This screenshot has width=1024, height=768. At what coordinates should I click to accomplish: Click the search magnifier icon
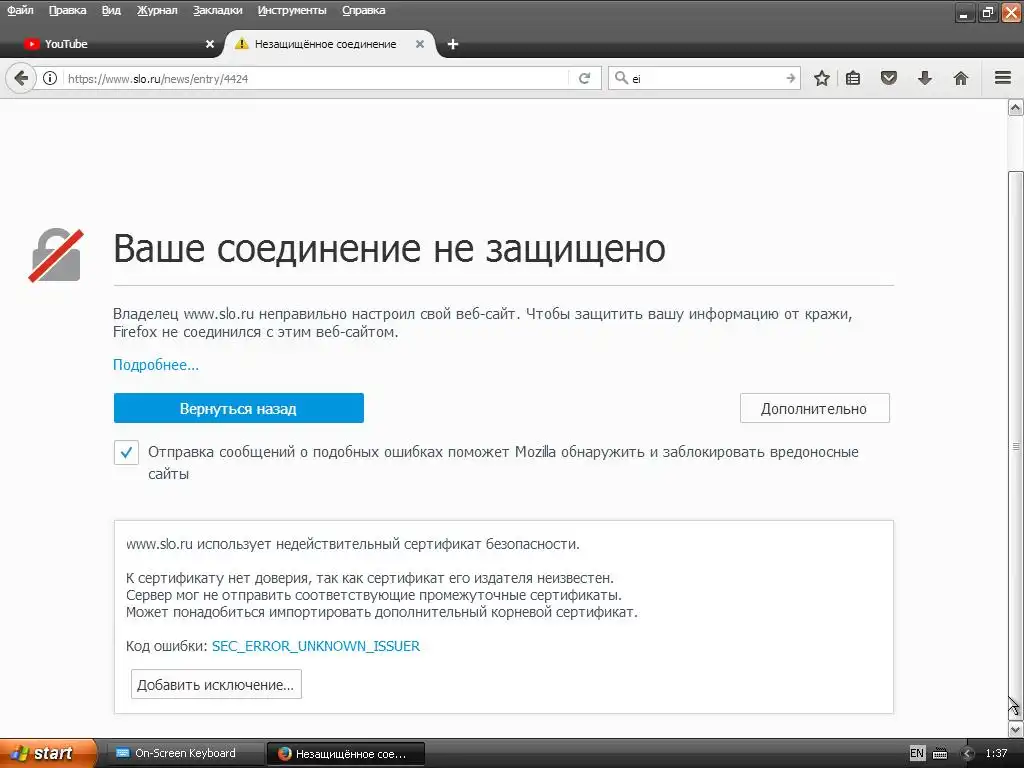click(x=621, y=78)
